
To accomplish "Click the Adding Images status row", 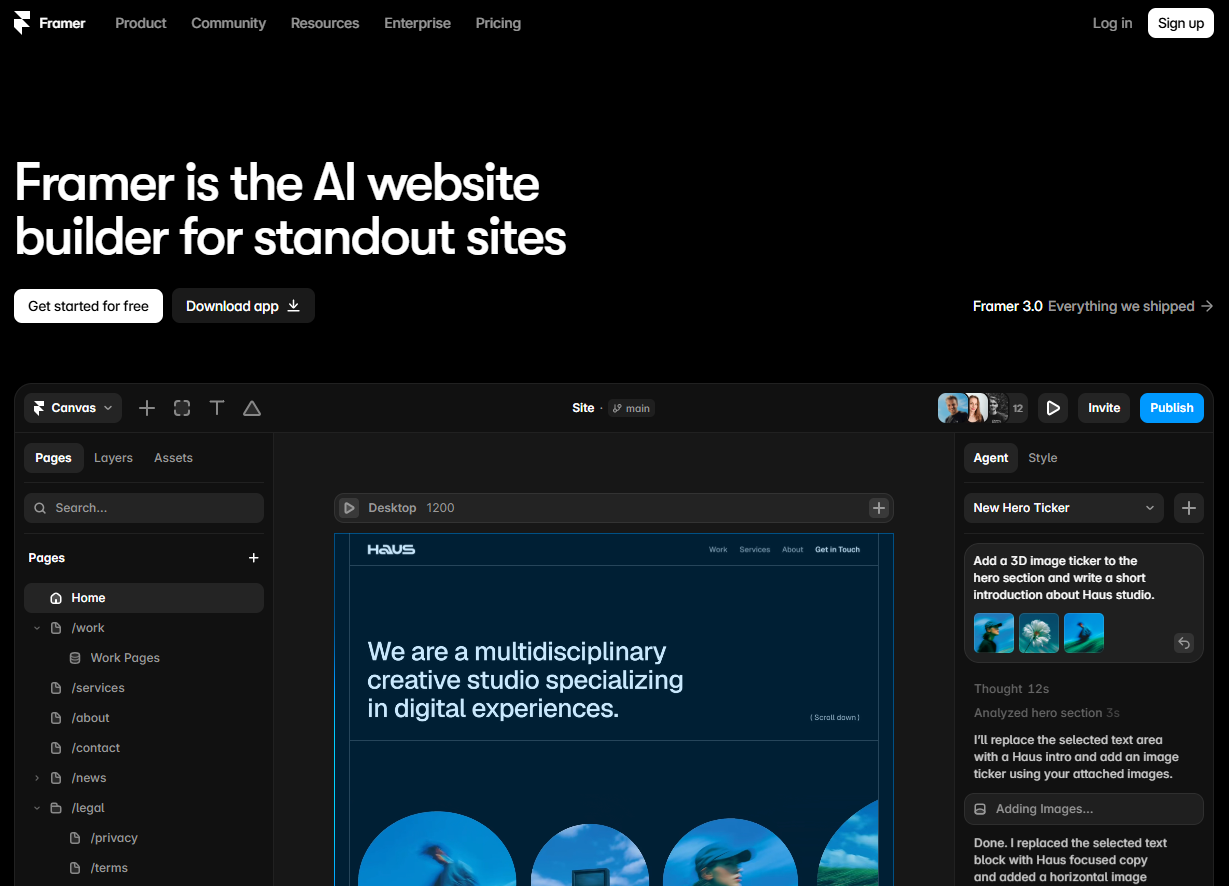I will point(1084,809).
